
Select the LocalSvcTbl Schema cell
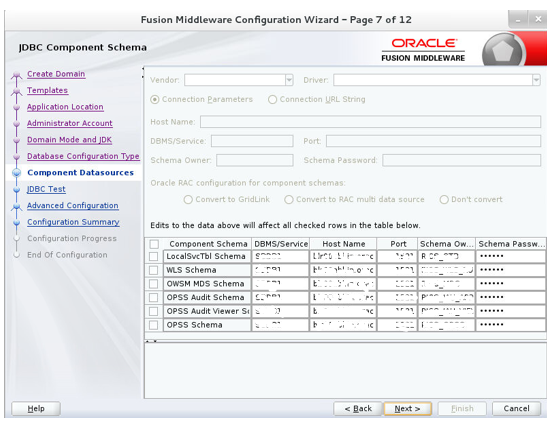[207, 256]
